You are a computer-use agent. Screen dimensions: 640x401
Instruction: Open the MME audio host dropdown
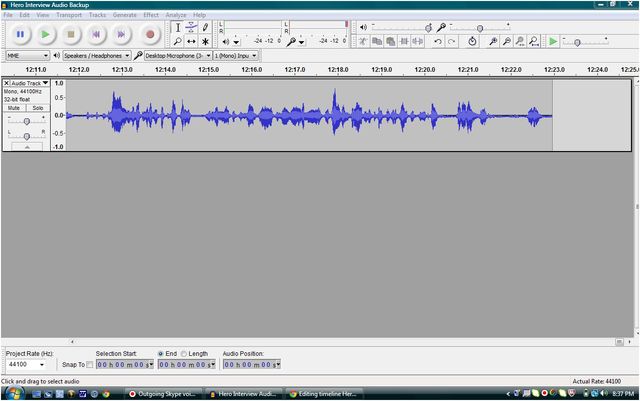[27, 56]
